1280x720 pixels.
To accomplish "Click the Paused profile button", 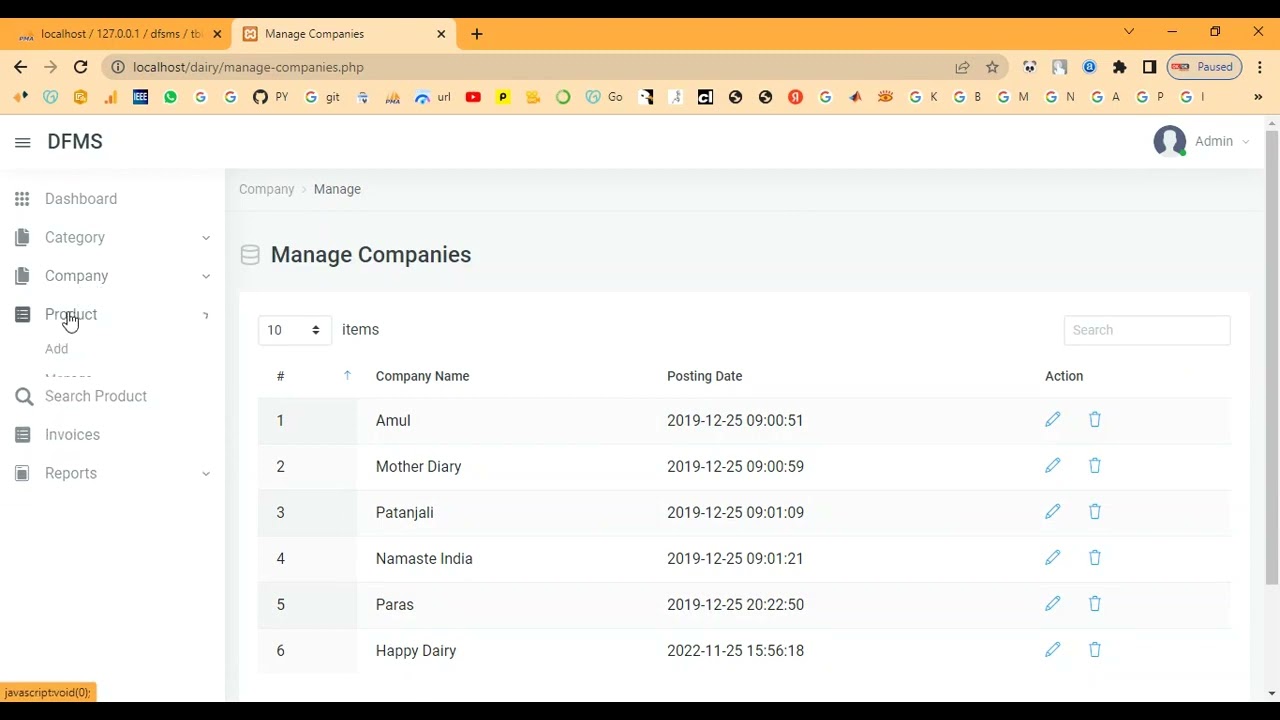I will tap(1203, 67).
